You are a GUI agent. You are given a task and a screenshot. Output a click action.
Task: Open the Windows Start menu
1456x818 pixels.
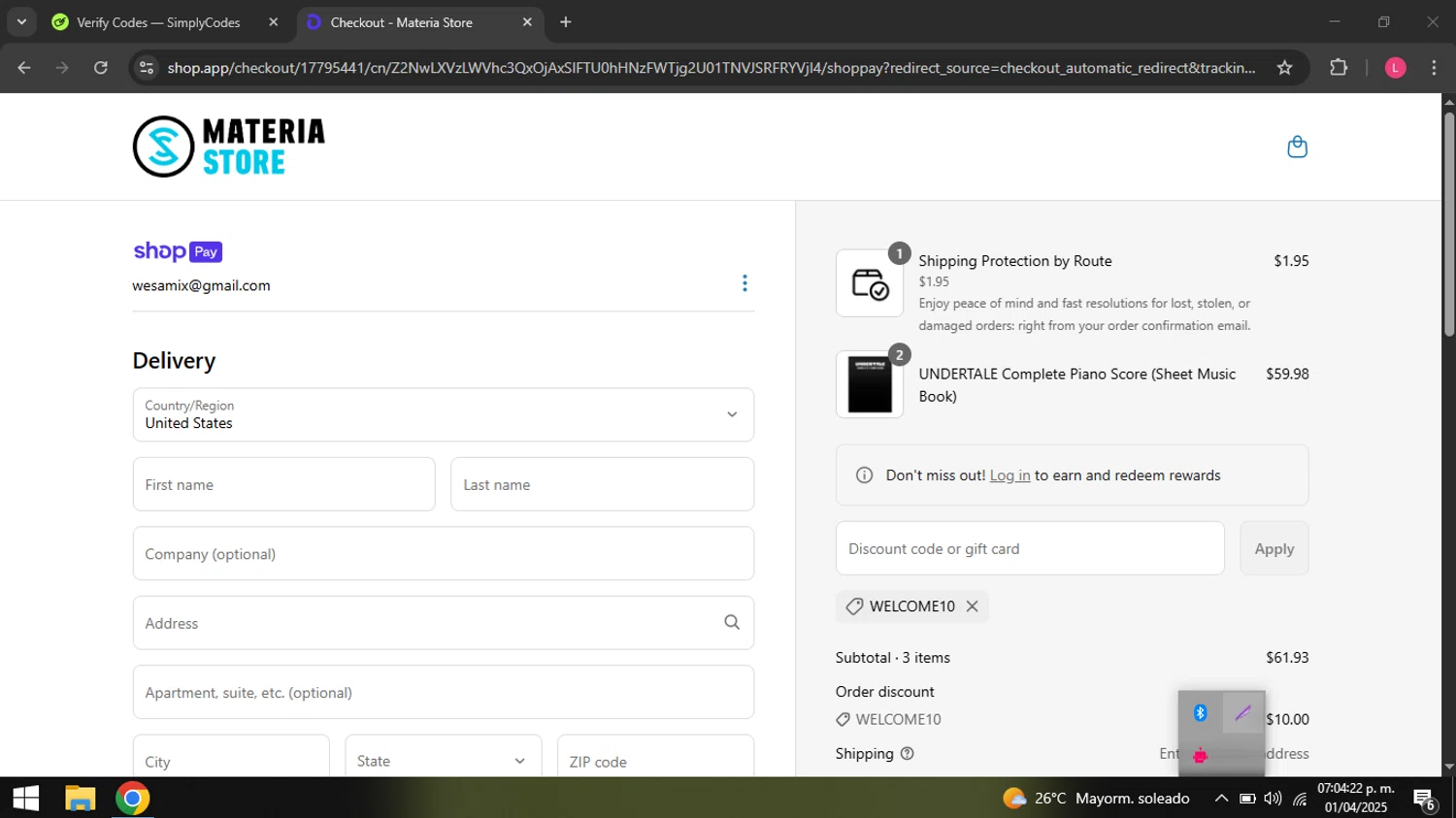[26, 798]
